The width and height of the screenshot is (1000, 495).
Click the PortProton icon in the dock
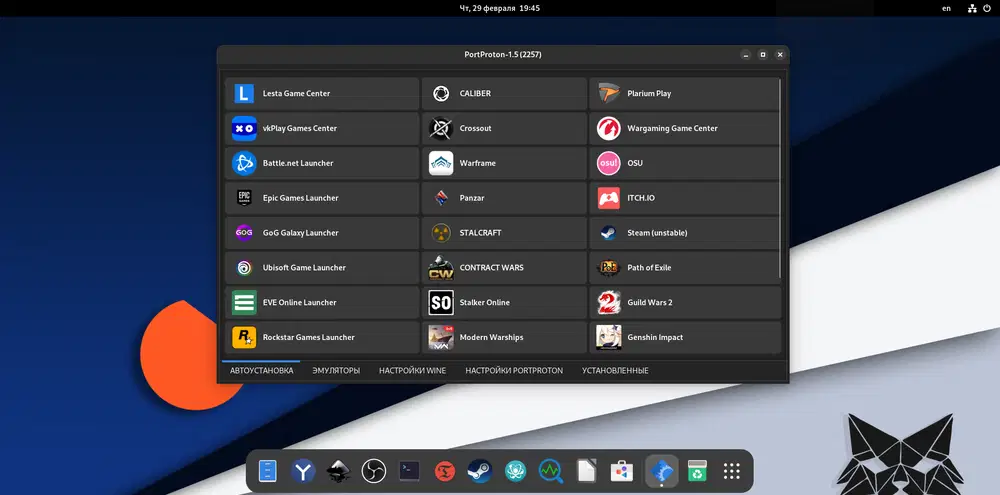point(661,471)
